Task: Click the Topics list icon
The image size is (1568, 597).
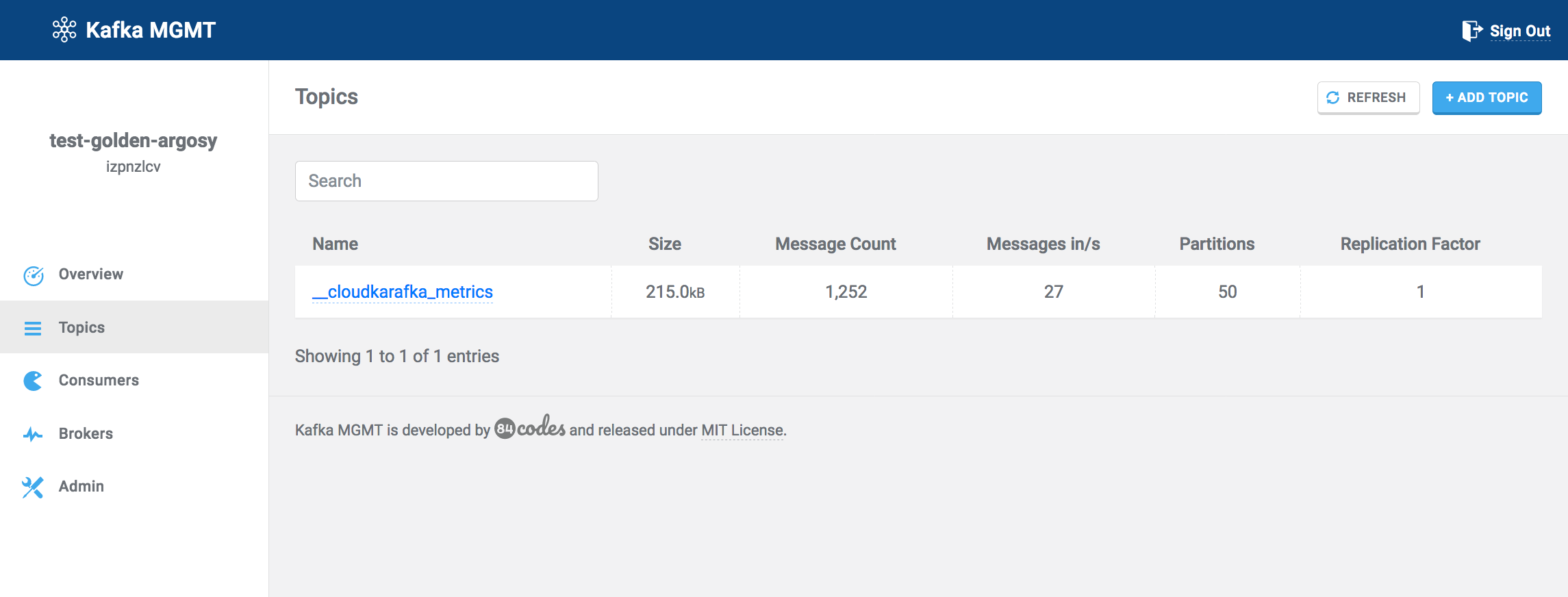Action: pos(33,328)
